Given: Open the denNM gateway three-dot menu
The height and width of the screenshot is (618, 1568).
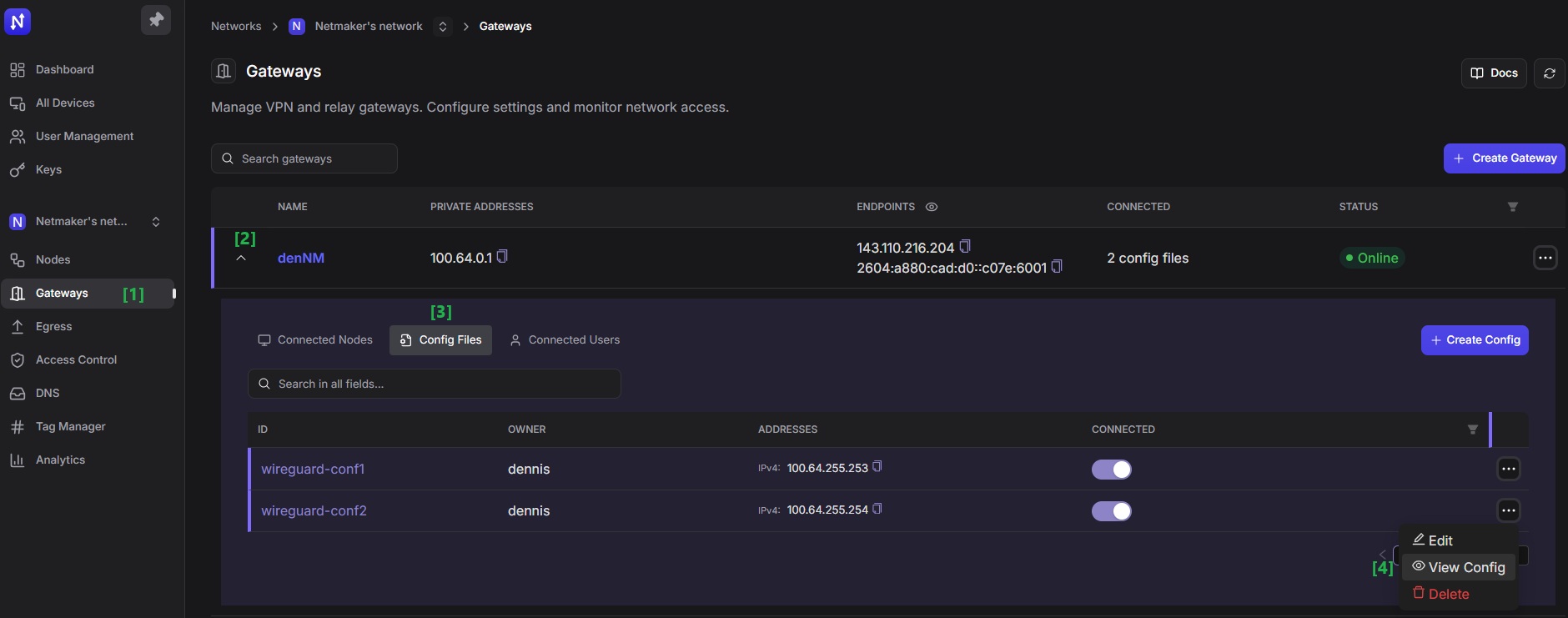Looking at the screenshot, I should pyautogui.click(x=1545, y=259).
